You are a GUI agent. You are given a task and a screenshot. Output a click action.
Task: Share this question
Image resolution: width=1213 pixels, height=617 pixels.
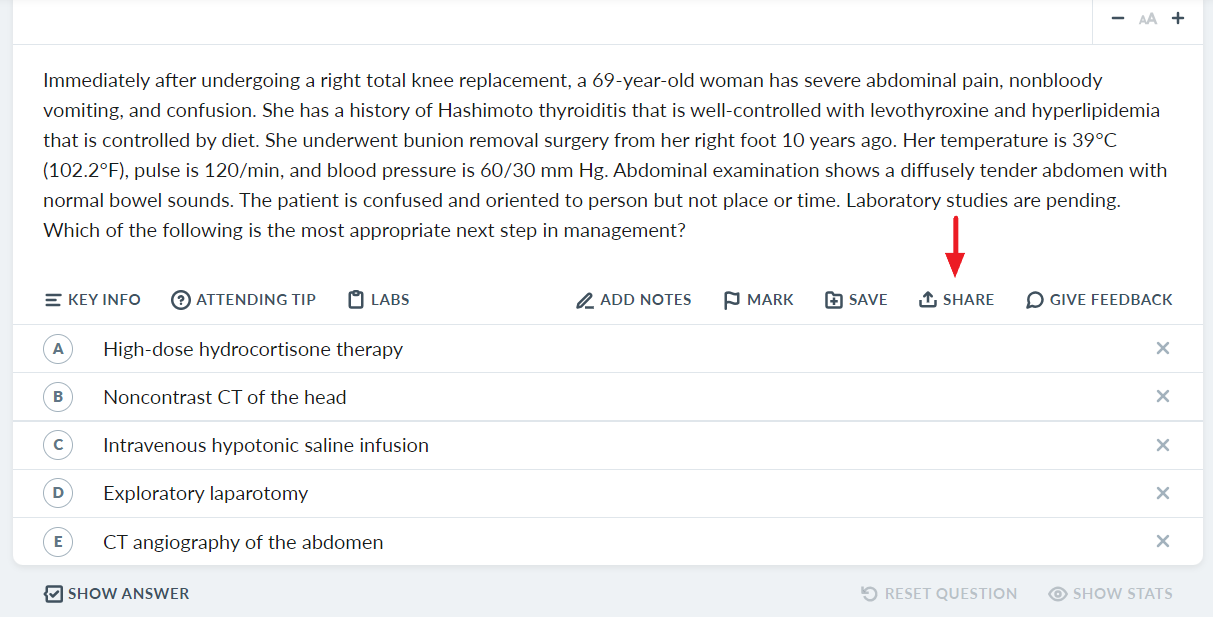pos(956,300)
